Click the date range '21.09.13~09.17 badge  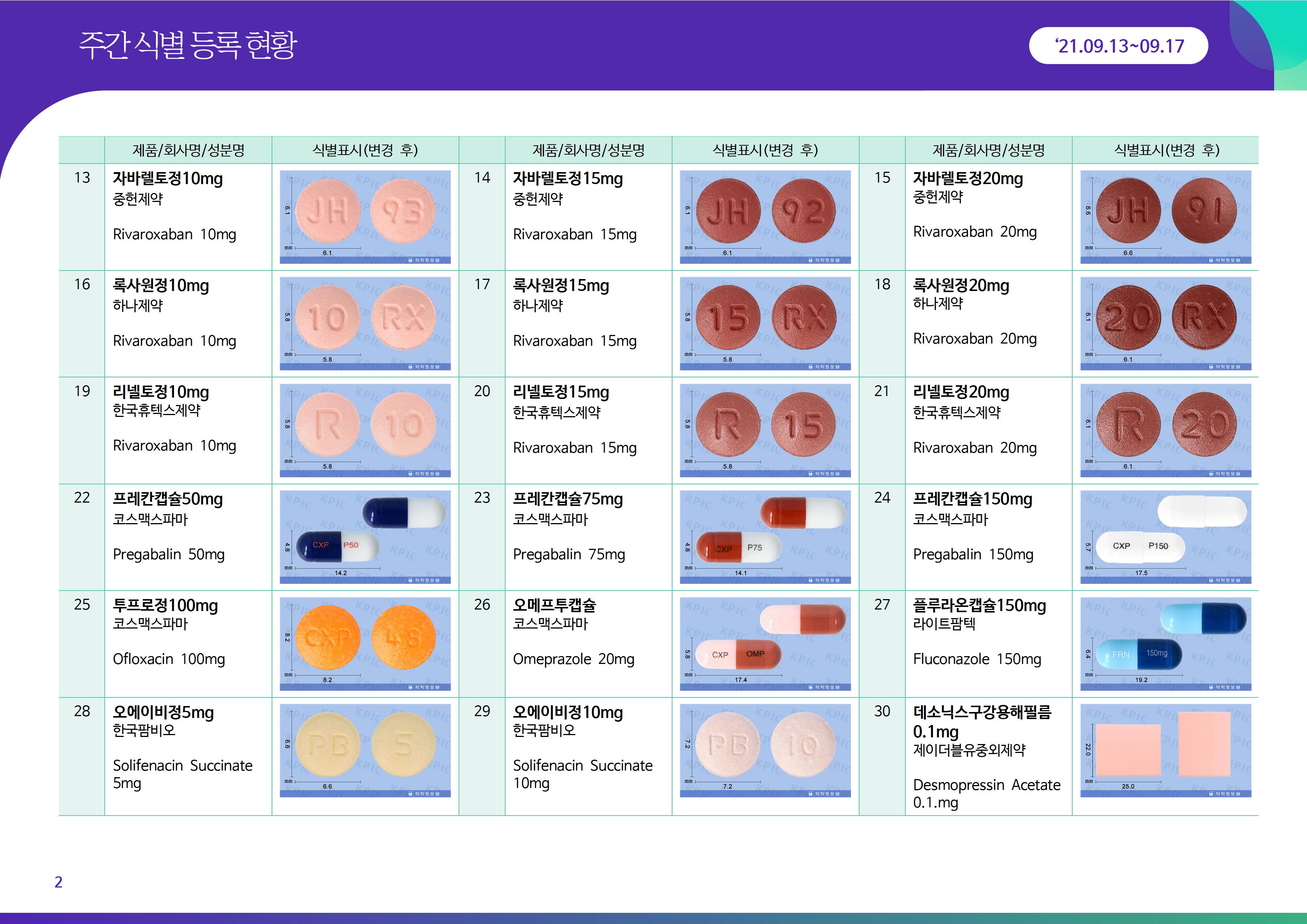point(1118,46)
